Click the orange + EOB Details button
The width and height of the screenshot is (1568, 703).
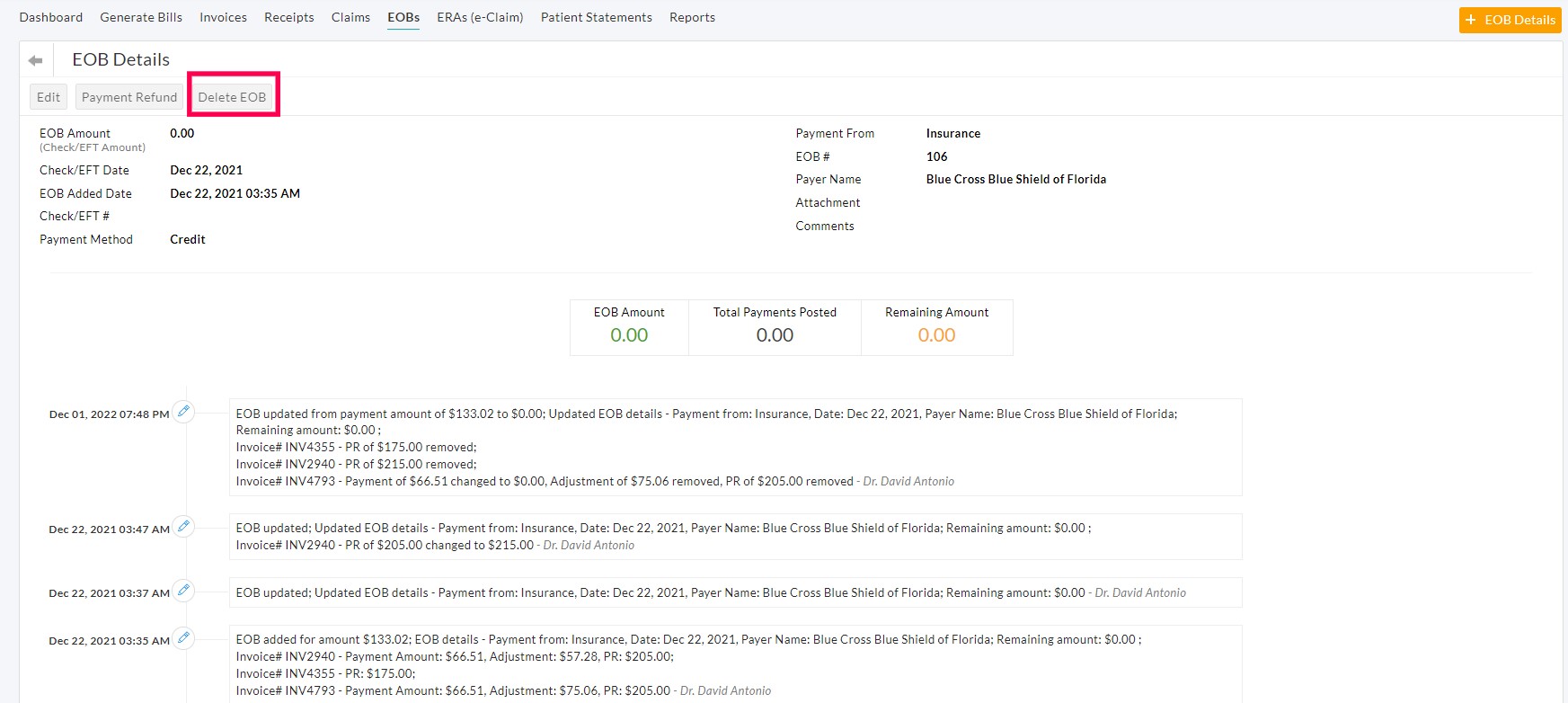pyautogui.click(x=1510, y=20)
